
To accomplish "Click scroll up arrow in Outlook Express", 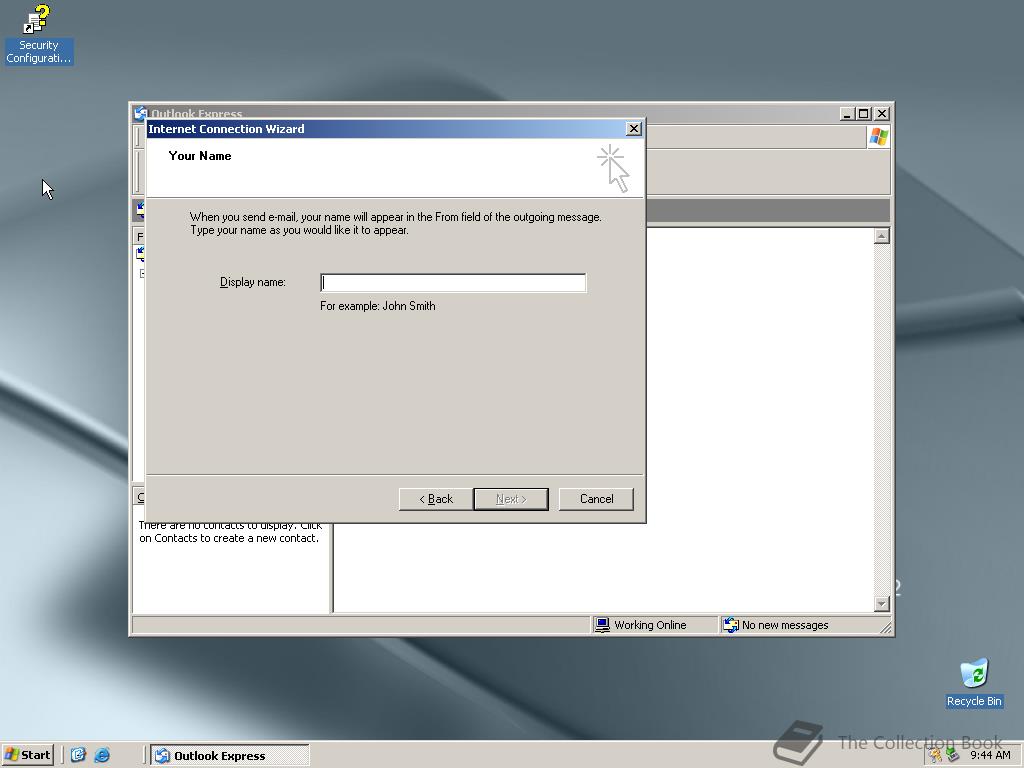I will [882, 236].
